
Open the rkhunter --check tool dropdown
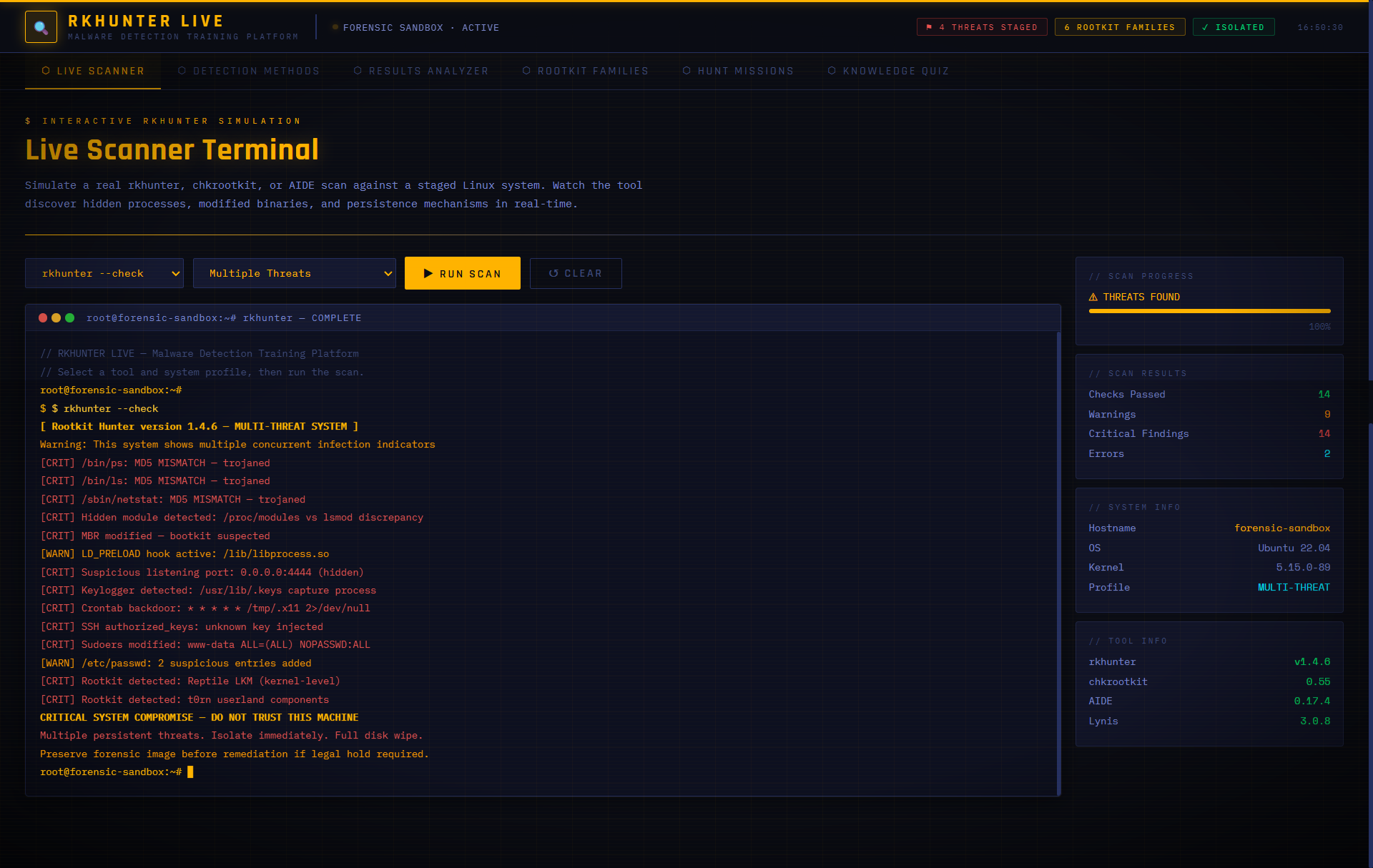tap(104, 274)
